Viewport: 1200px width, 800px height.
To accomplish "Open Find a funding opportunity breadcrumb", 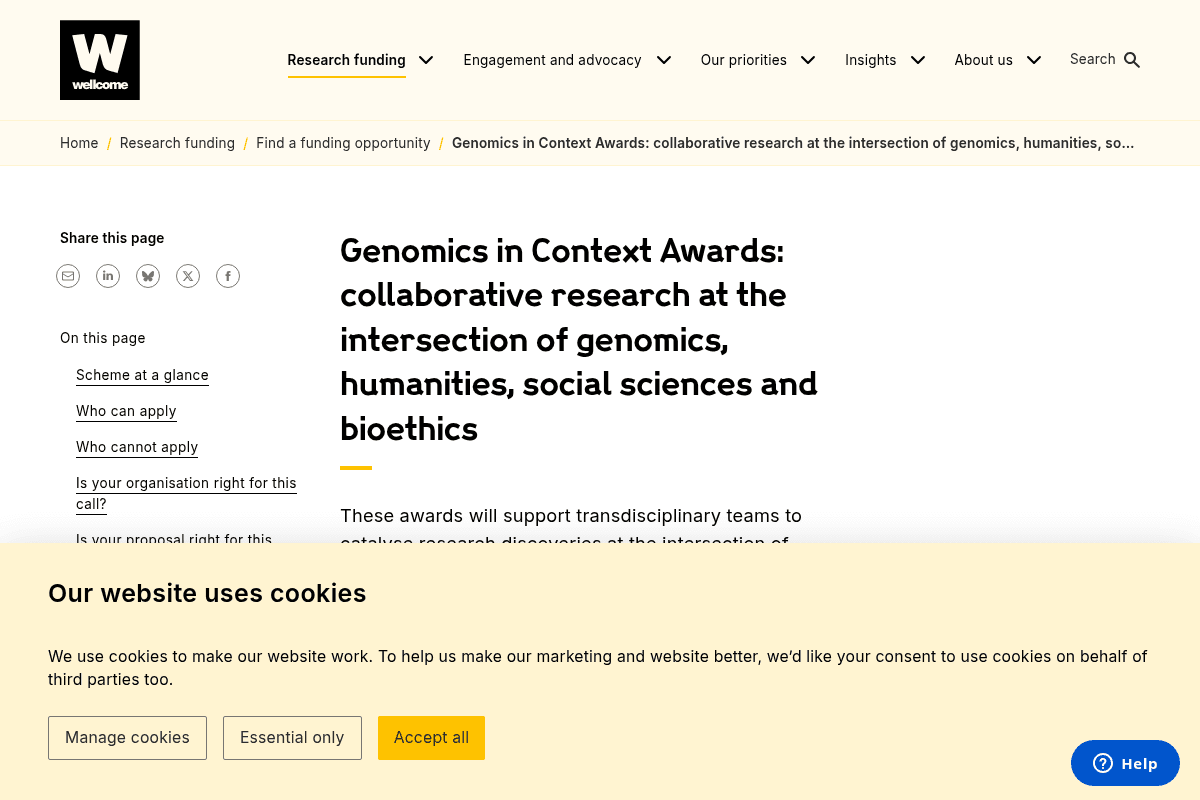I will [x=343, y=143].
